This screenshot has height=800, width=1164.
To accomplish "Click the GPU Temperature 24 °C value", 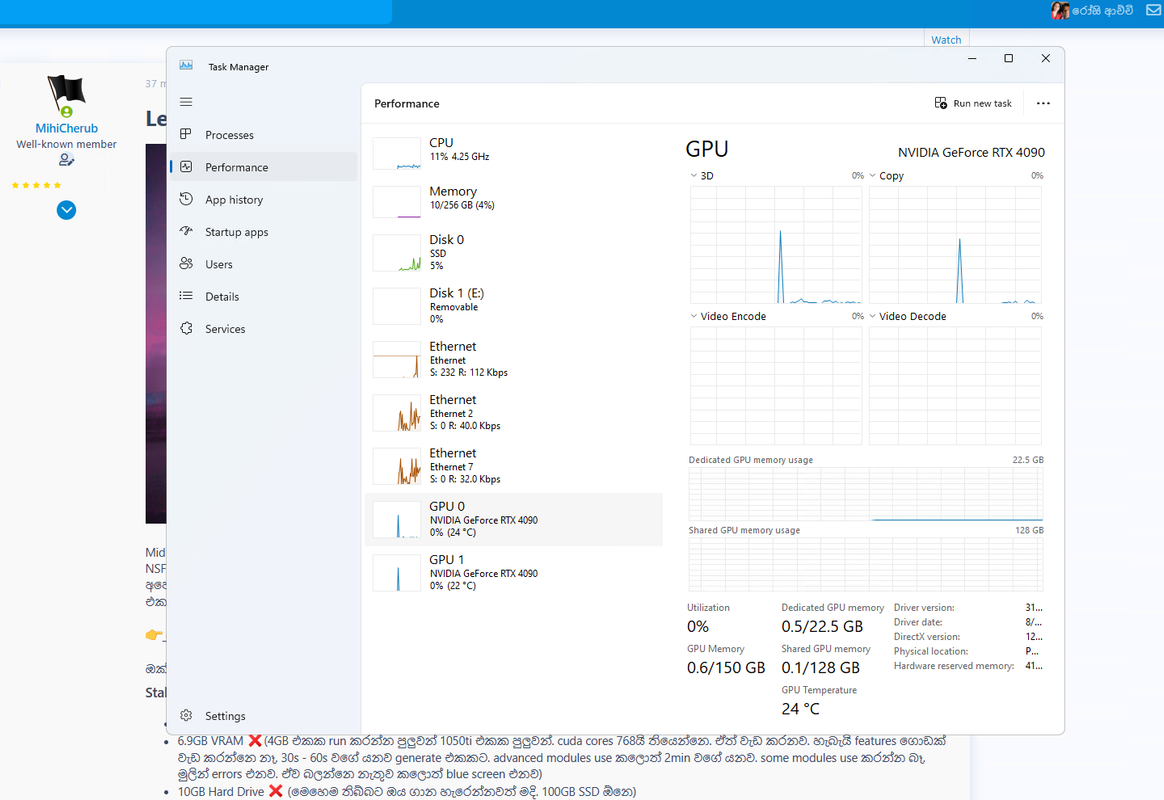I will (800, 709).
